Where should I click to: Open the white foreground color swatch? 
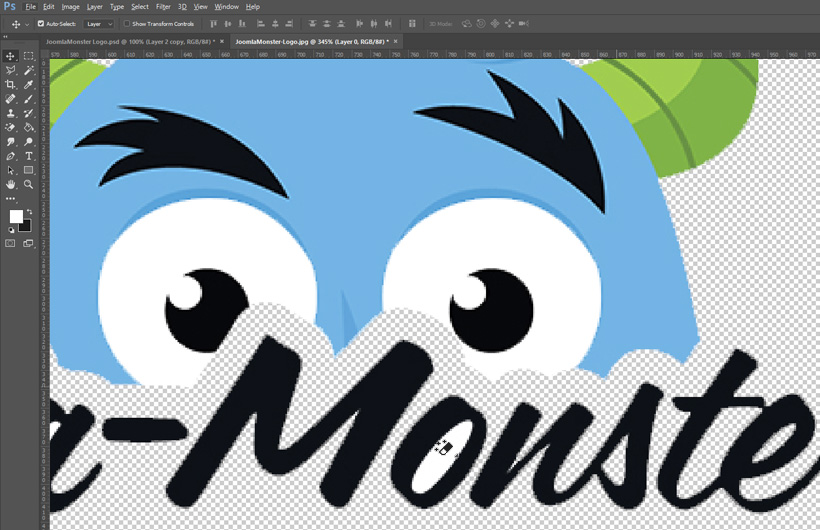[x=16, y=216]
